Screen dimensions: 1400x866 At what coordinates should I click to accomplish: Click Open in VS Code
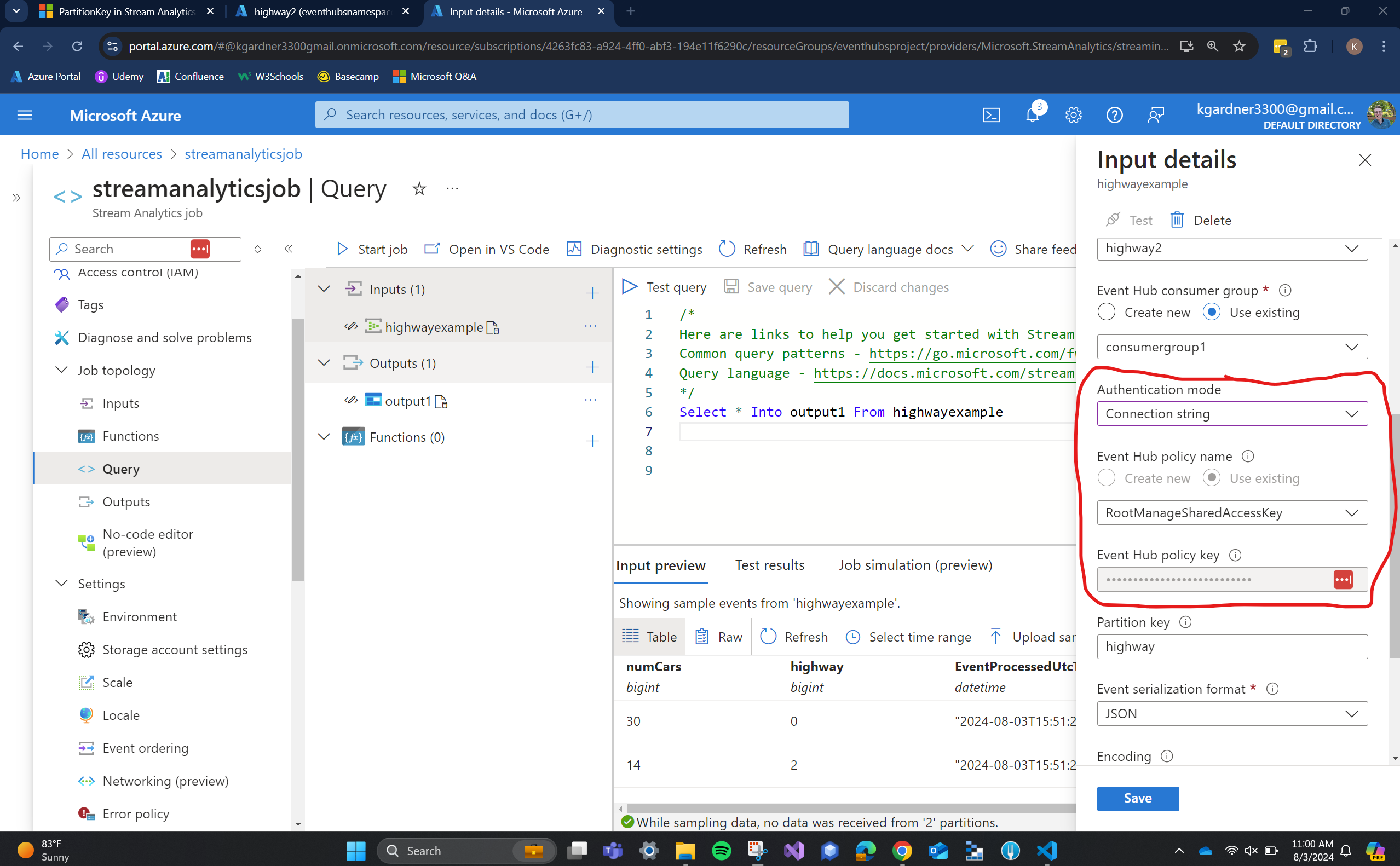pos(487,249)
